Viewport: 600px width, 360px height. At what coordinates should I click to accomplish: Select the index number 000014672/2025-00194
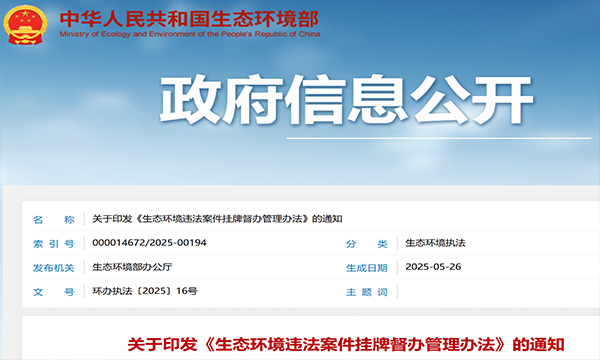click(149, 243)
